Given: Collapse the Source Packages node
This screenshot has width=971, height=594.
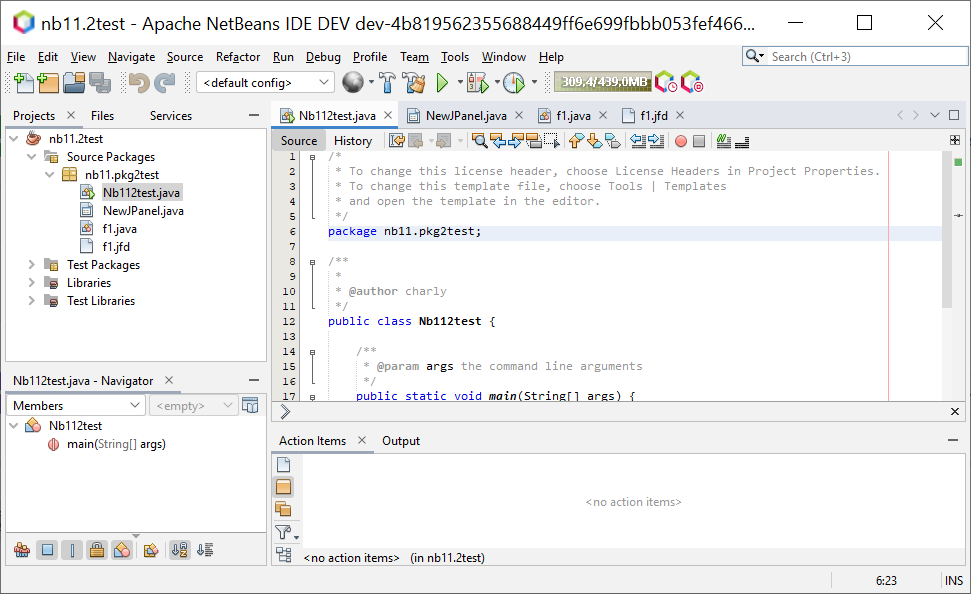Looking at the screenshot, I should pos(32,157).
